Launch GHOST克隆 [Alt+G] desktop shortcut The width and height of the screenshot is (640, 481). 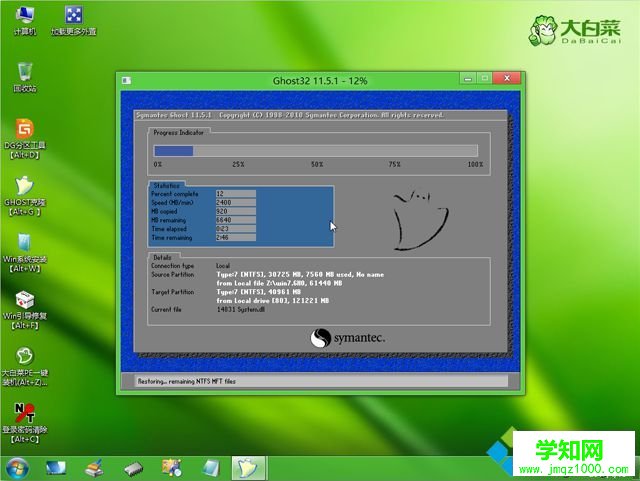(x=25, y=196)
